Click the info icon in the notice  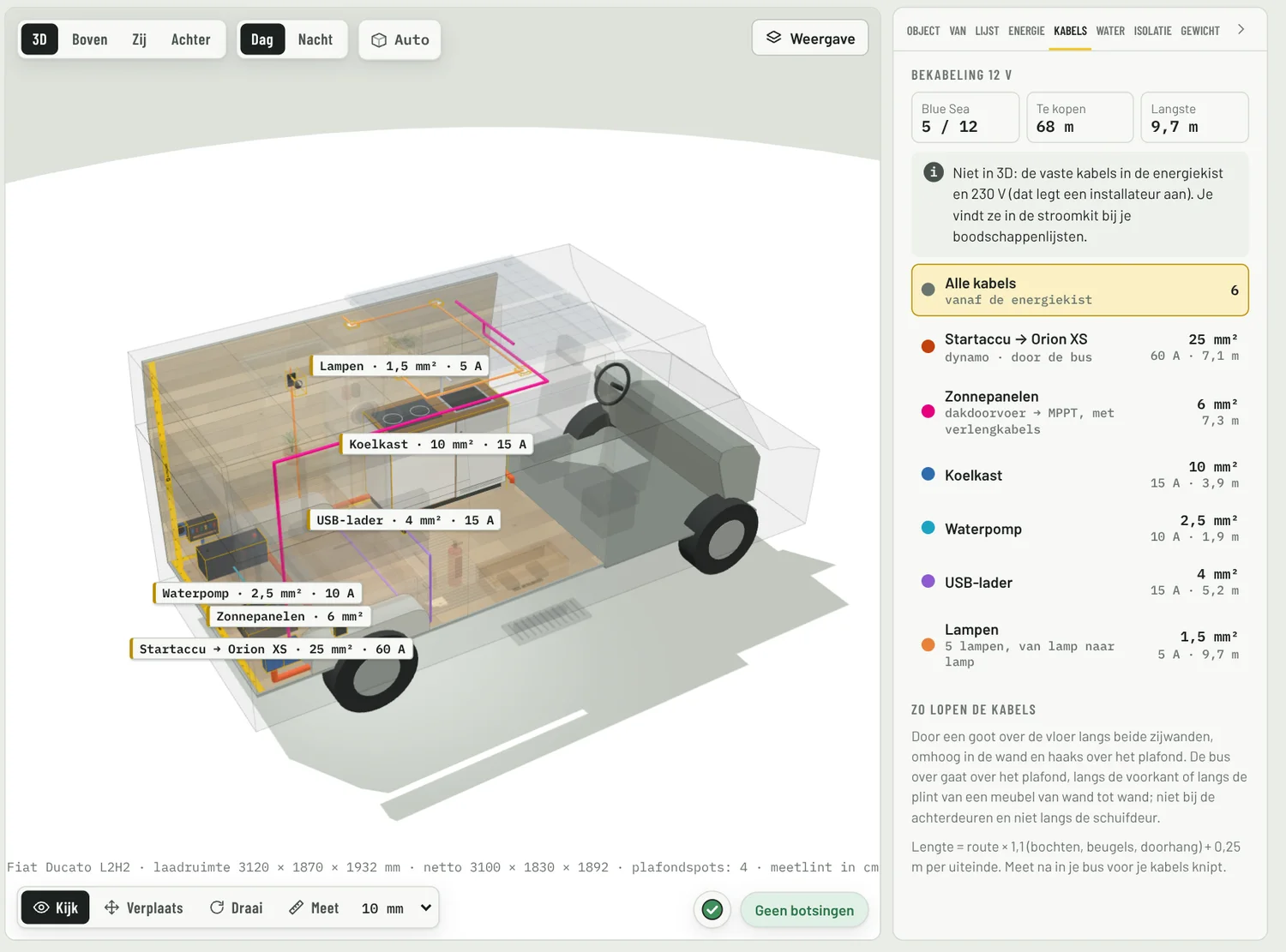click(x=934, y=172)
